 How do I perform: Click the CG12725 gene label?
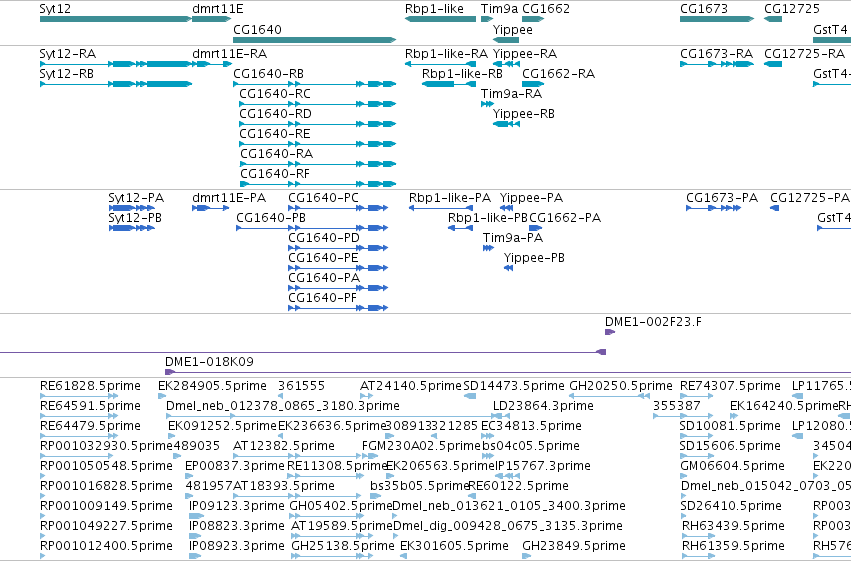coord(792,9)
